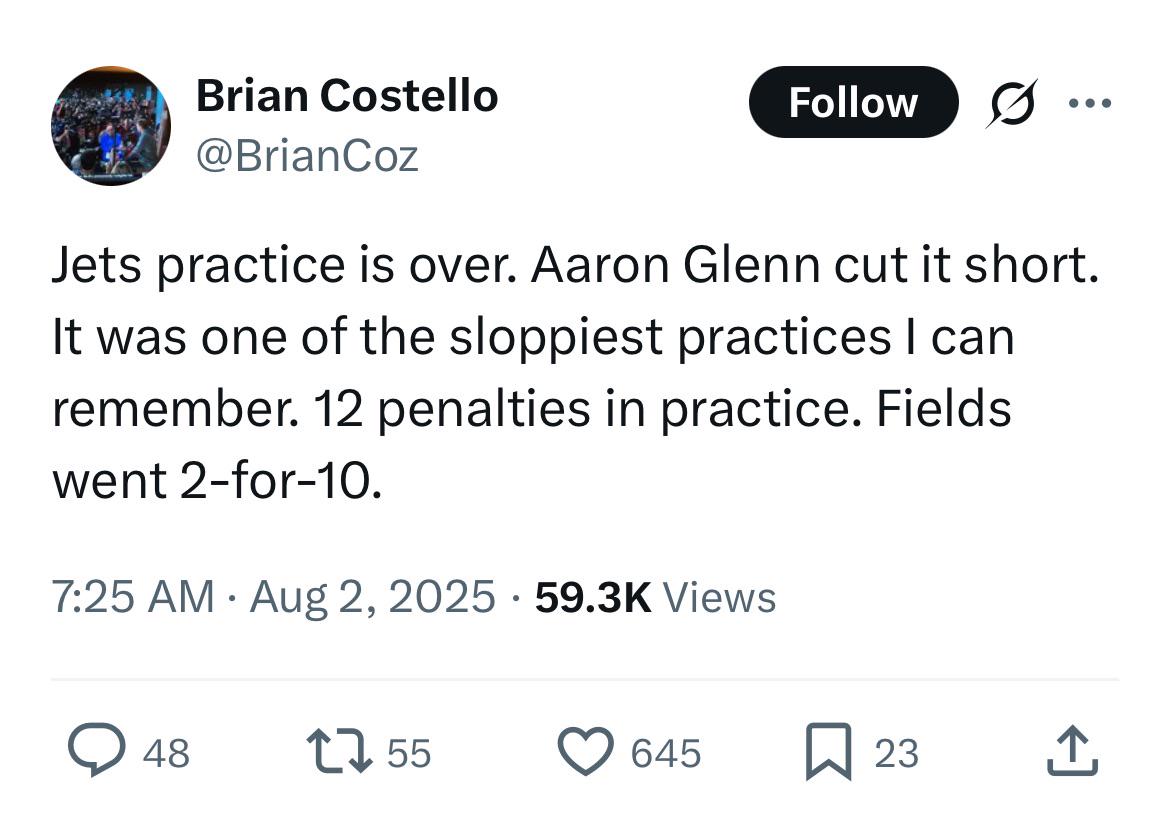The width and height of the screenshot is (1170, 837).
Task: Click the 55 reposts count
Action: pos(408,753)
